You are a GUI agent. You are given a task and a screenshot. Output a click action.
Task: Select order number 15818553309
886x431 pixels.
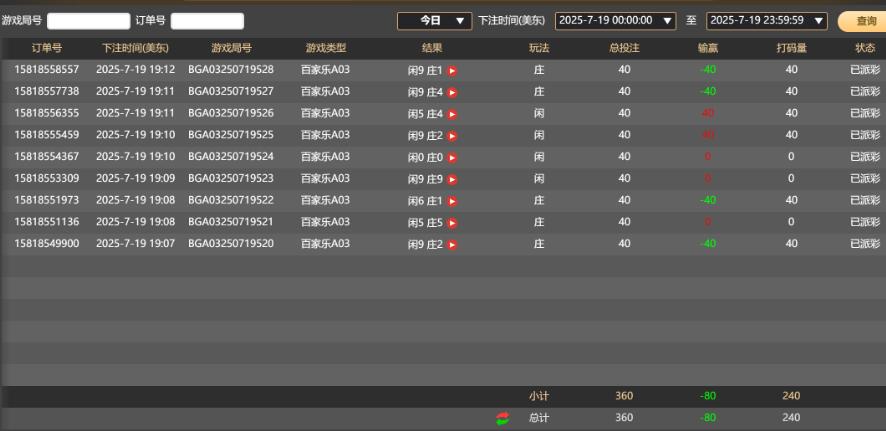47,179
